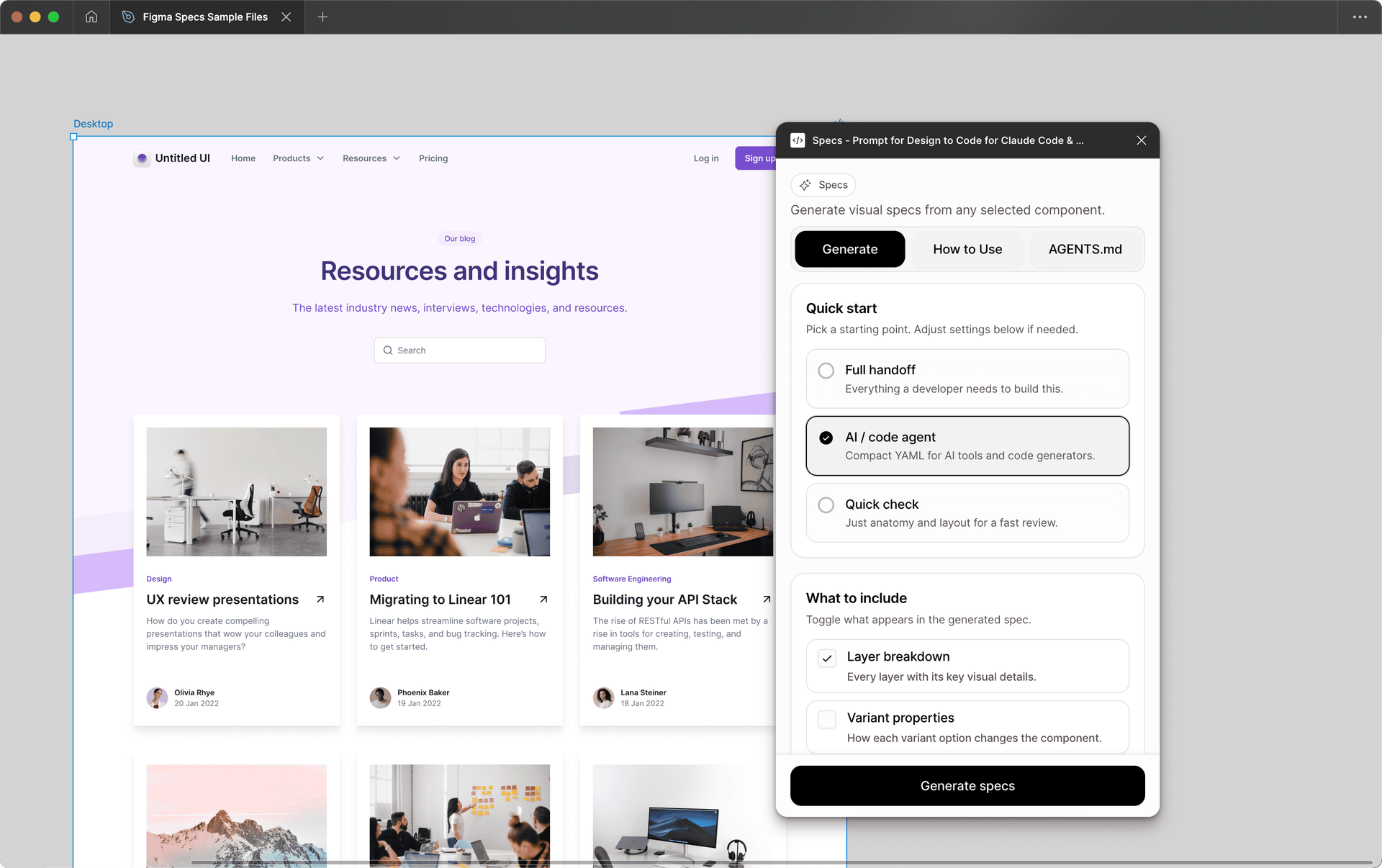Click the search magnifier icon in the search bar

(x=388, y=351)
